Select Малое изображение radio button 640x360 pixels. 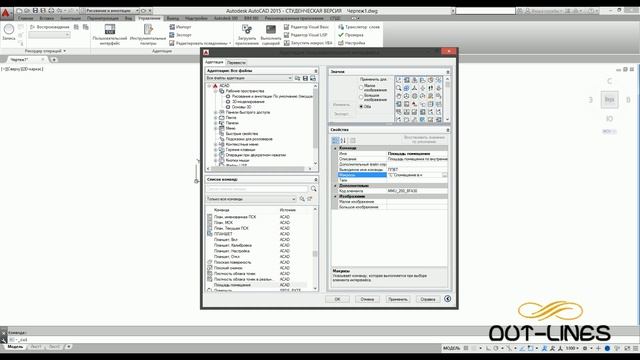click(361, 88)
